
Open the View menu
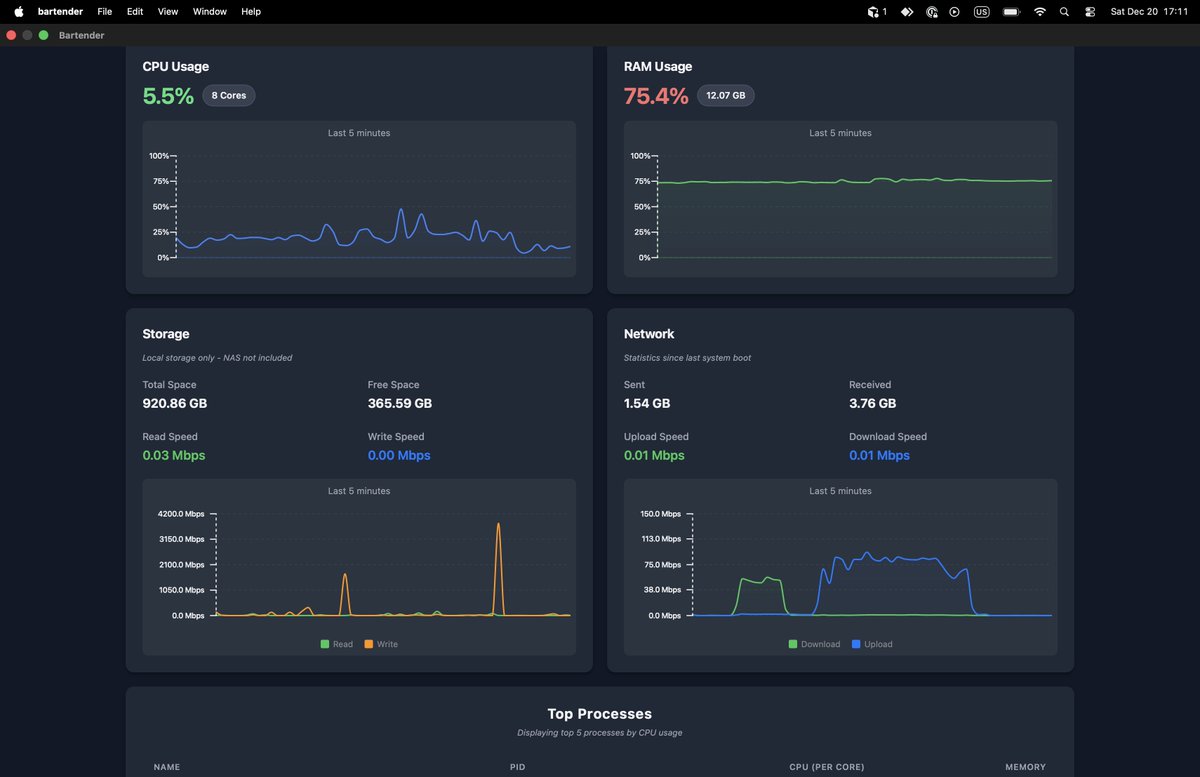coord(168,12)
